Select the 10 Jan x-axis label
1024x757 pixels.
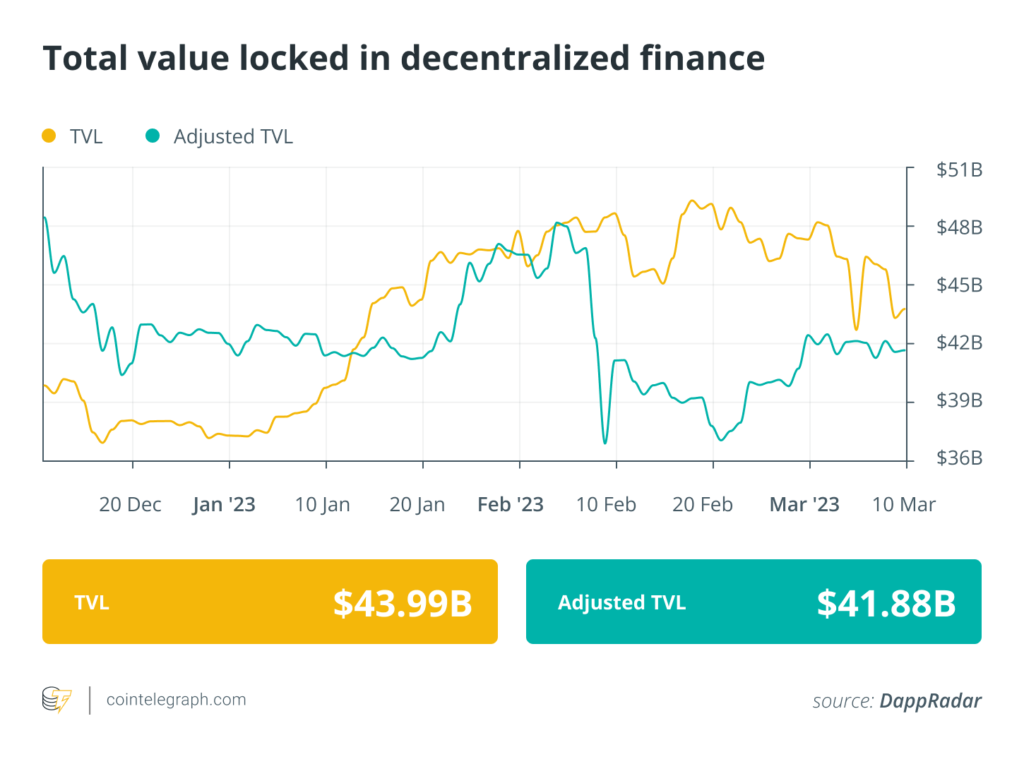[322, 504]
